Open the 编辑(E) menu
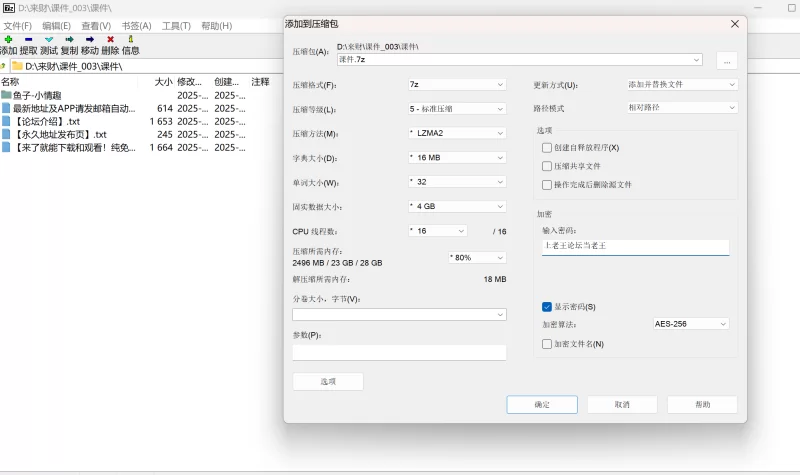 (56, 26)
